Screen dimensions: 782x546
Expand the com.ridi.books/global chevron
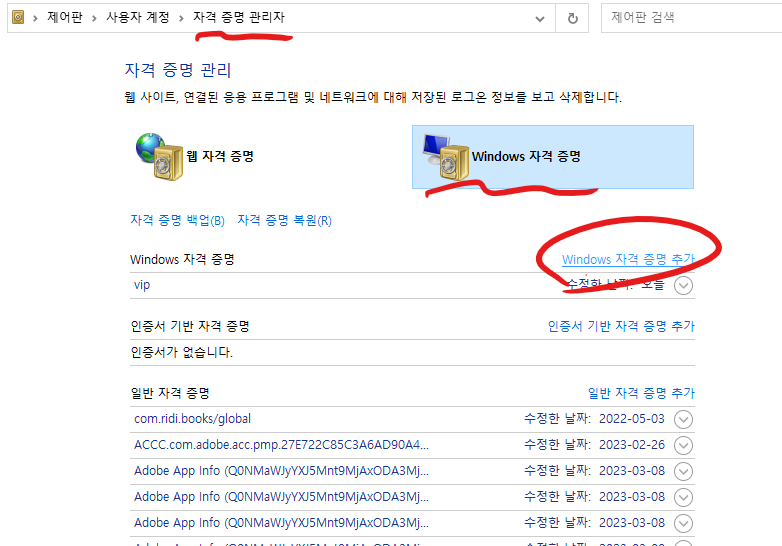click(683, 419)
